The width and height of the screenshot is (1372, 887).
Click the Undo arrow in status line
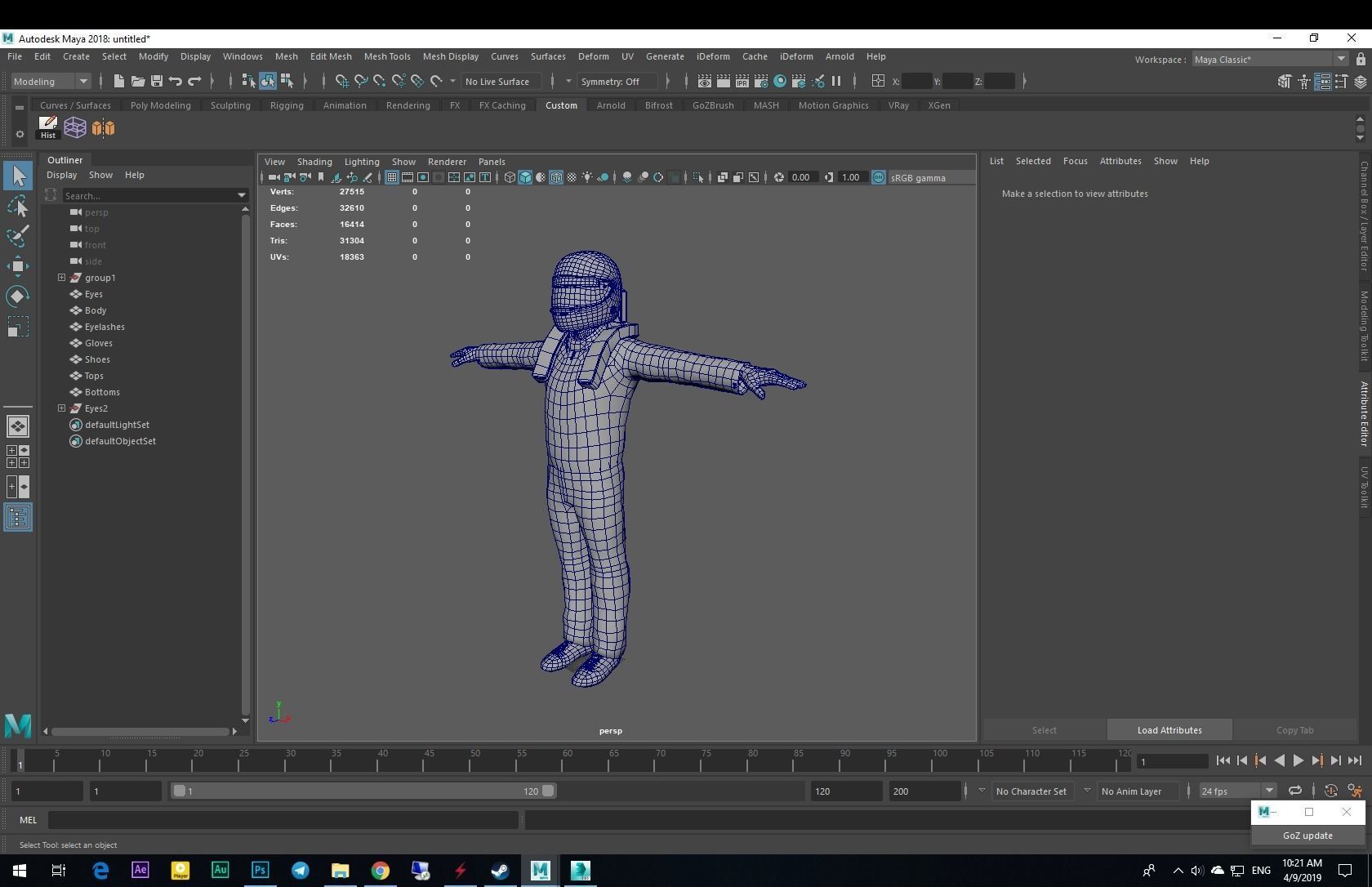pyautogui.click(x=176, y=81)
